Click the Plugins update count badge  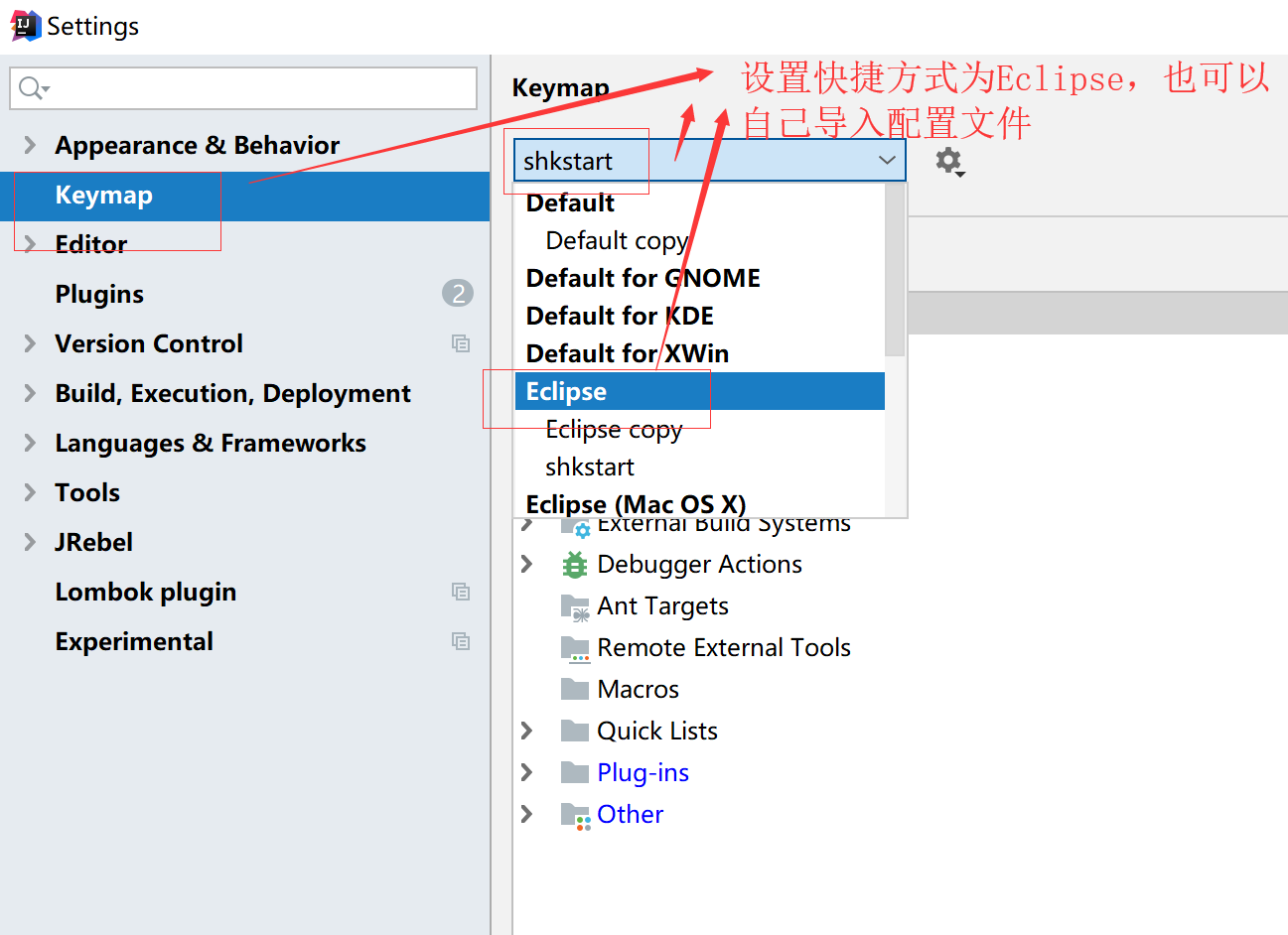(458, 294)
